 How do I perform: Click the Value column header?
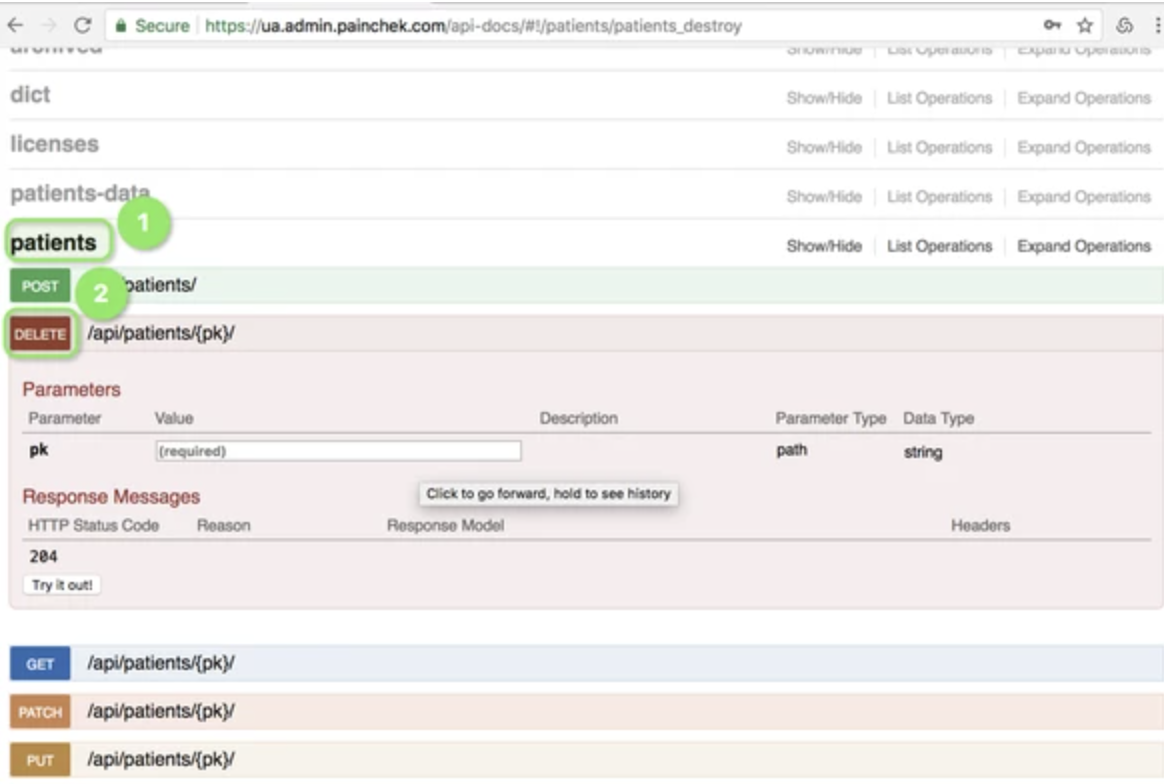pos(174,418)
